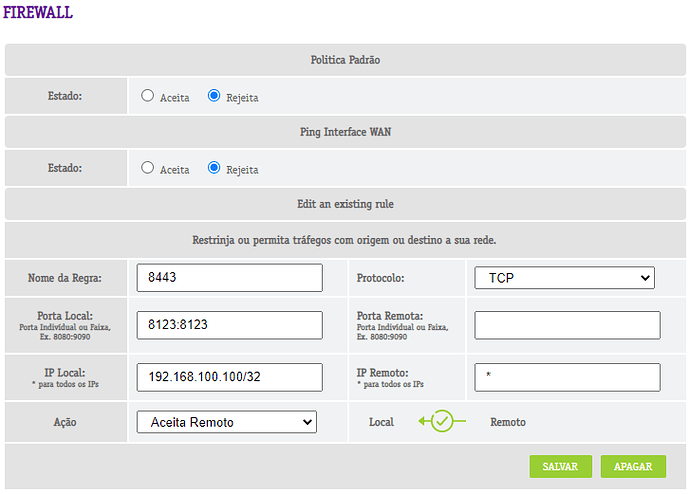Click the IP Local: label
The image size is (690, 494).
pyautogui.click(x=65, y=373)
